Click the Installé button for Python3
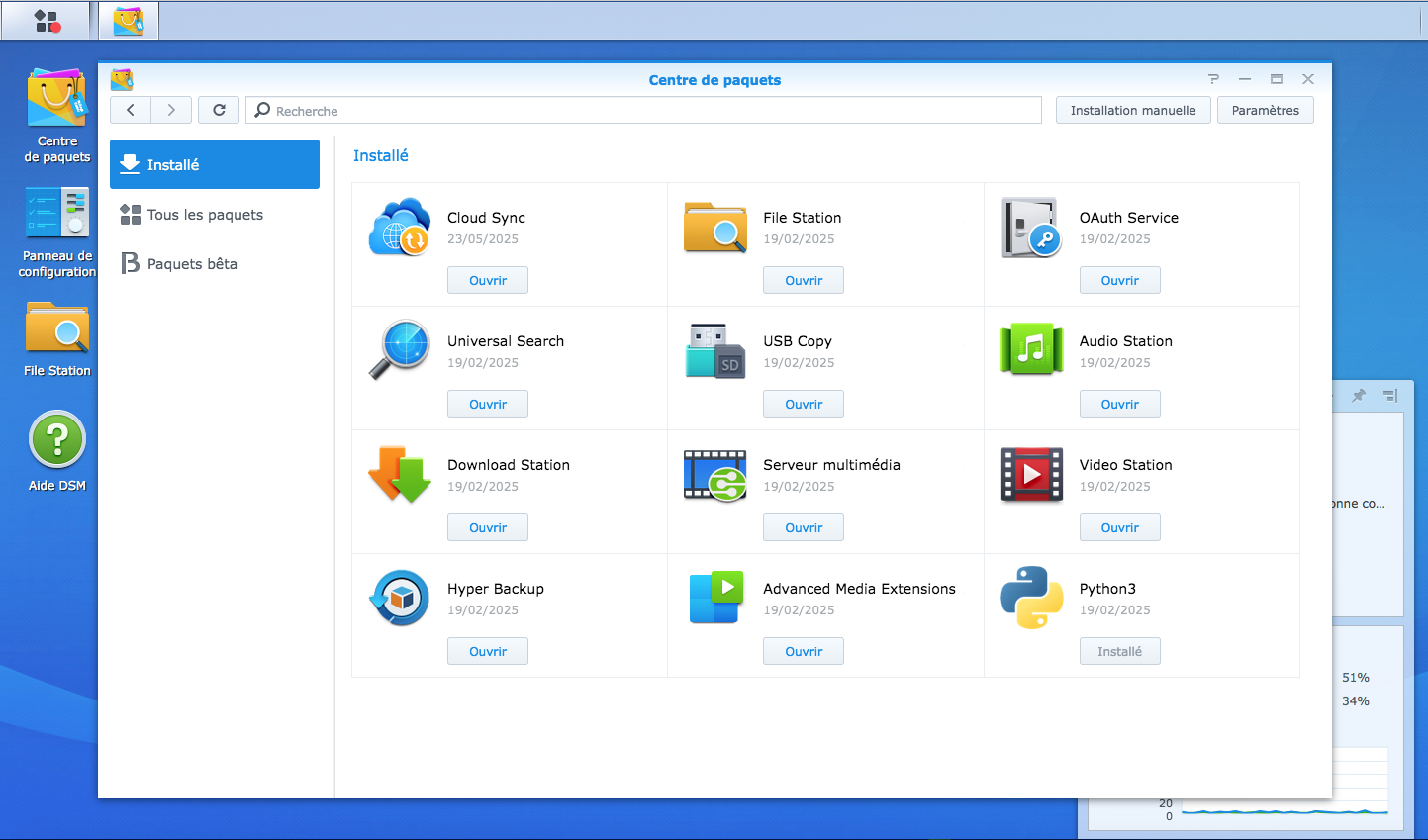The width and height of the screenshot is (1428, 840). pyautogui.click(x=1120, y=651)
